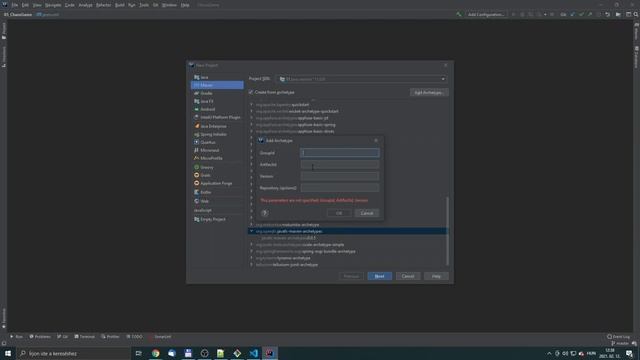Screen dimensions: 640x360
Task: Focus the Version input field
Action: [340, 176]
